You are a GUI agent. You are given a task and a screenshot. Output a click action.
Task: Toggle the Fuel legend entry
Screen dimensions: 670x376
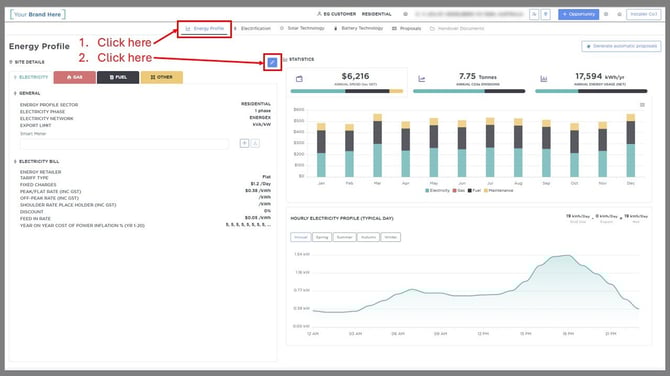coord(474,191)
